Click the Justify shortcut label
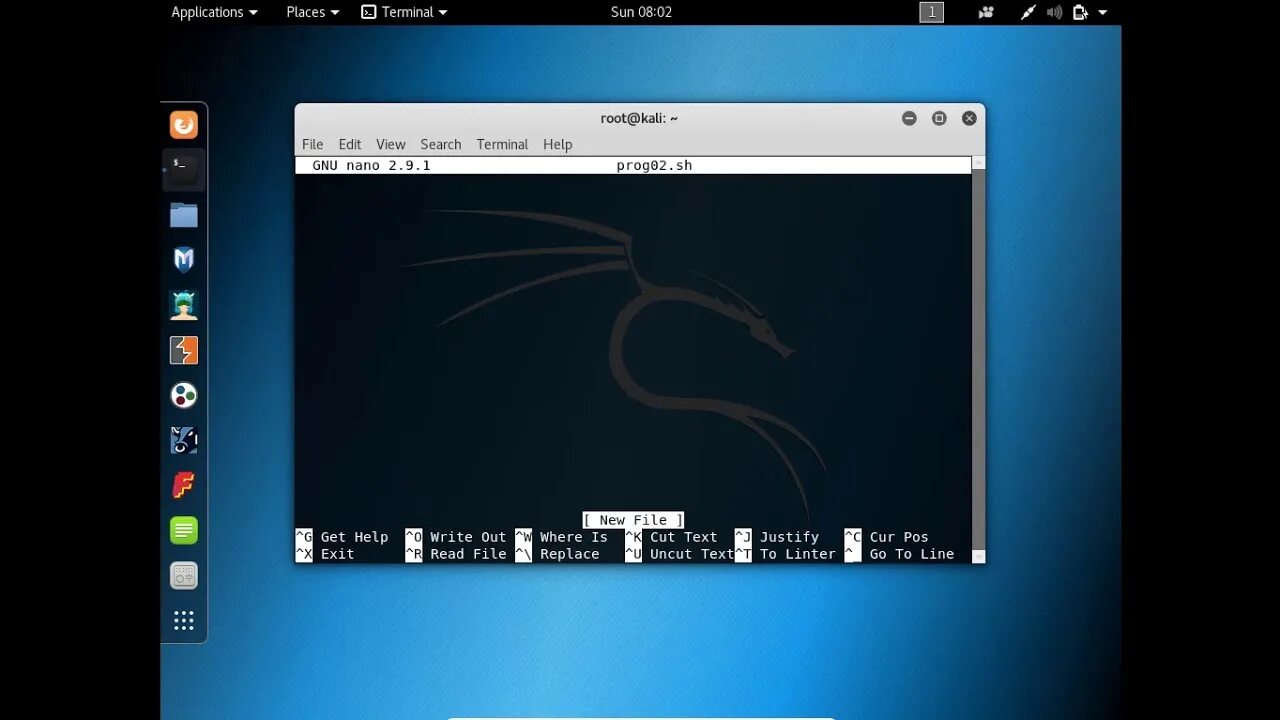 pyautogui.click(x=789, y=537)
